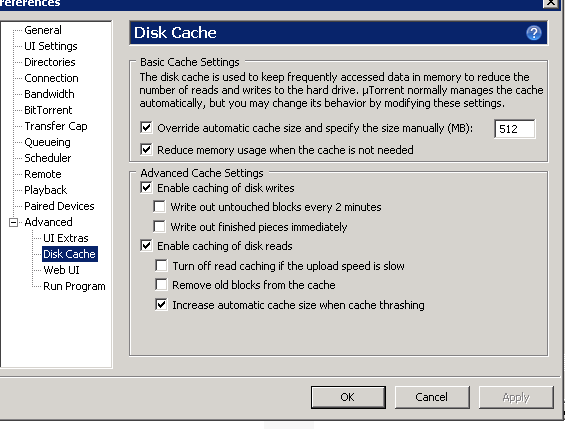Toggle enable caching of disk reads
Screen dimensions: 565x429
pos(146,246)
